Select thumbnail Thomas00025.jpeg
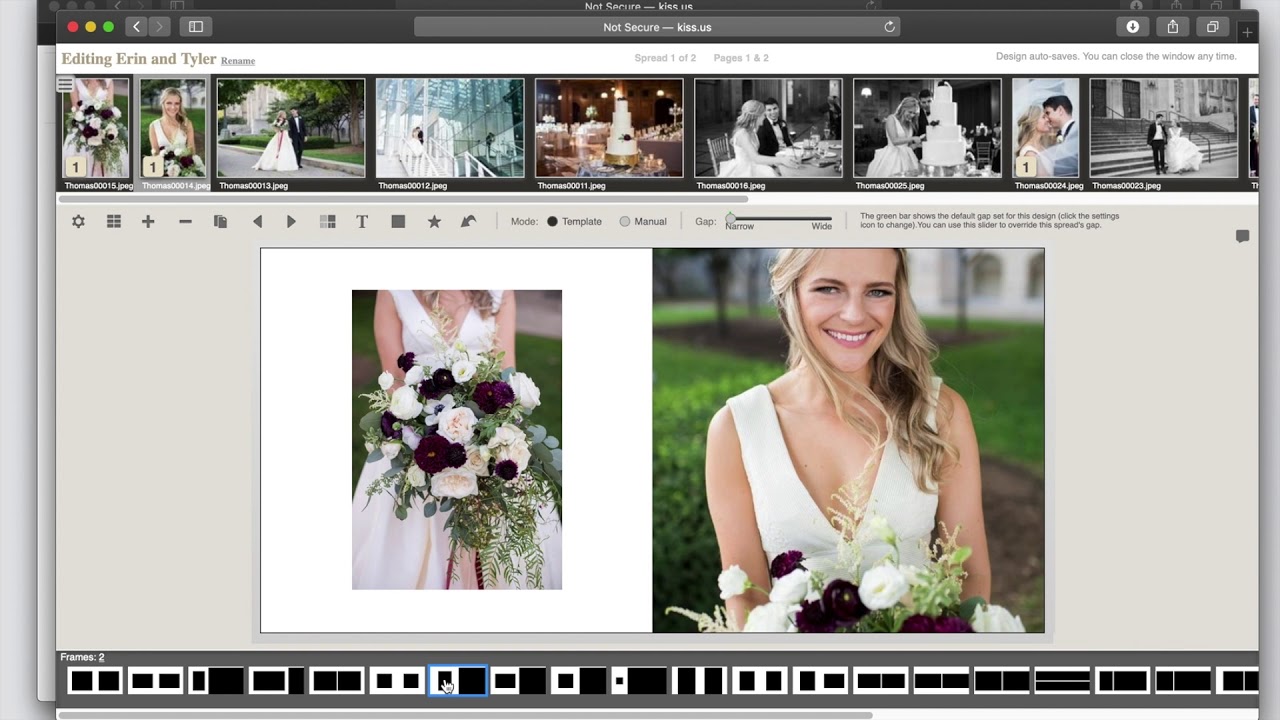 click(x=927, y=128)
